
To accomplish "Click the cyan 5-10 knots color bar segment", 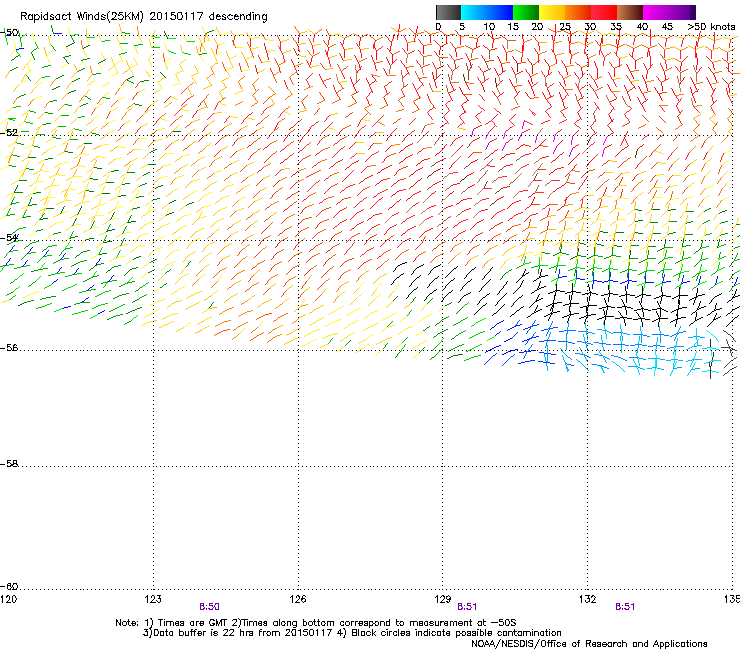I will (474, 12).
